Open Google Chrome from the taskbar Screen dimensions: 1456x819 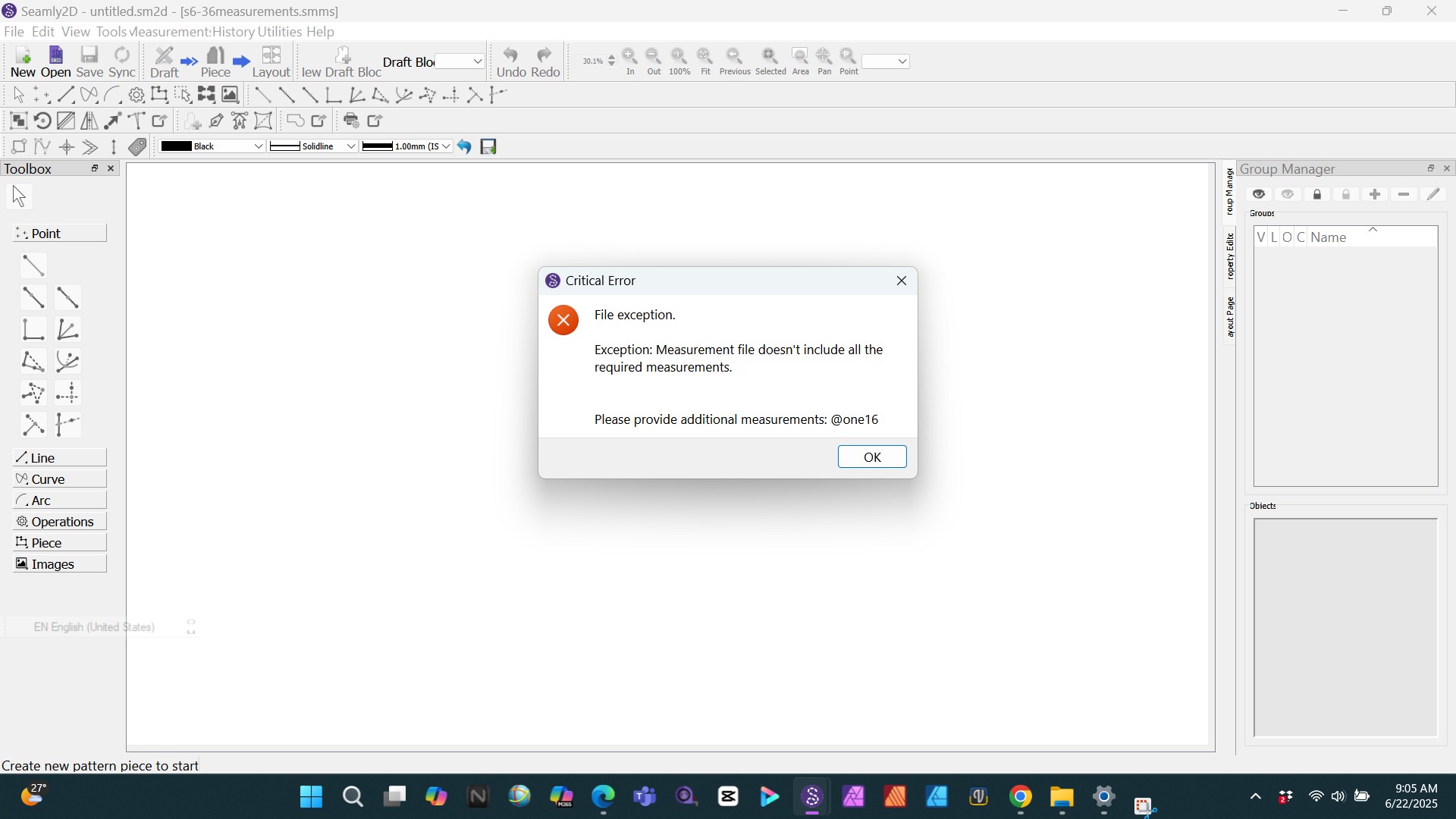pyautogui.click(x=1021, y=798)
